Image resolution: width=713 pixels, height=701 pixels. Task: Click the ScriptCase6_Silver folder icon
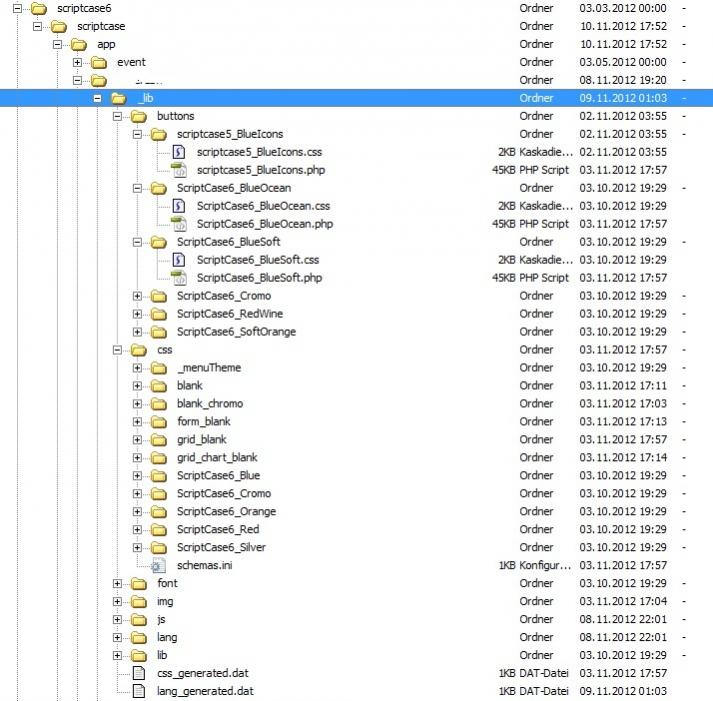[x=159, y=548]
